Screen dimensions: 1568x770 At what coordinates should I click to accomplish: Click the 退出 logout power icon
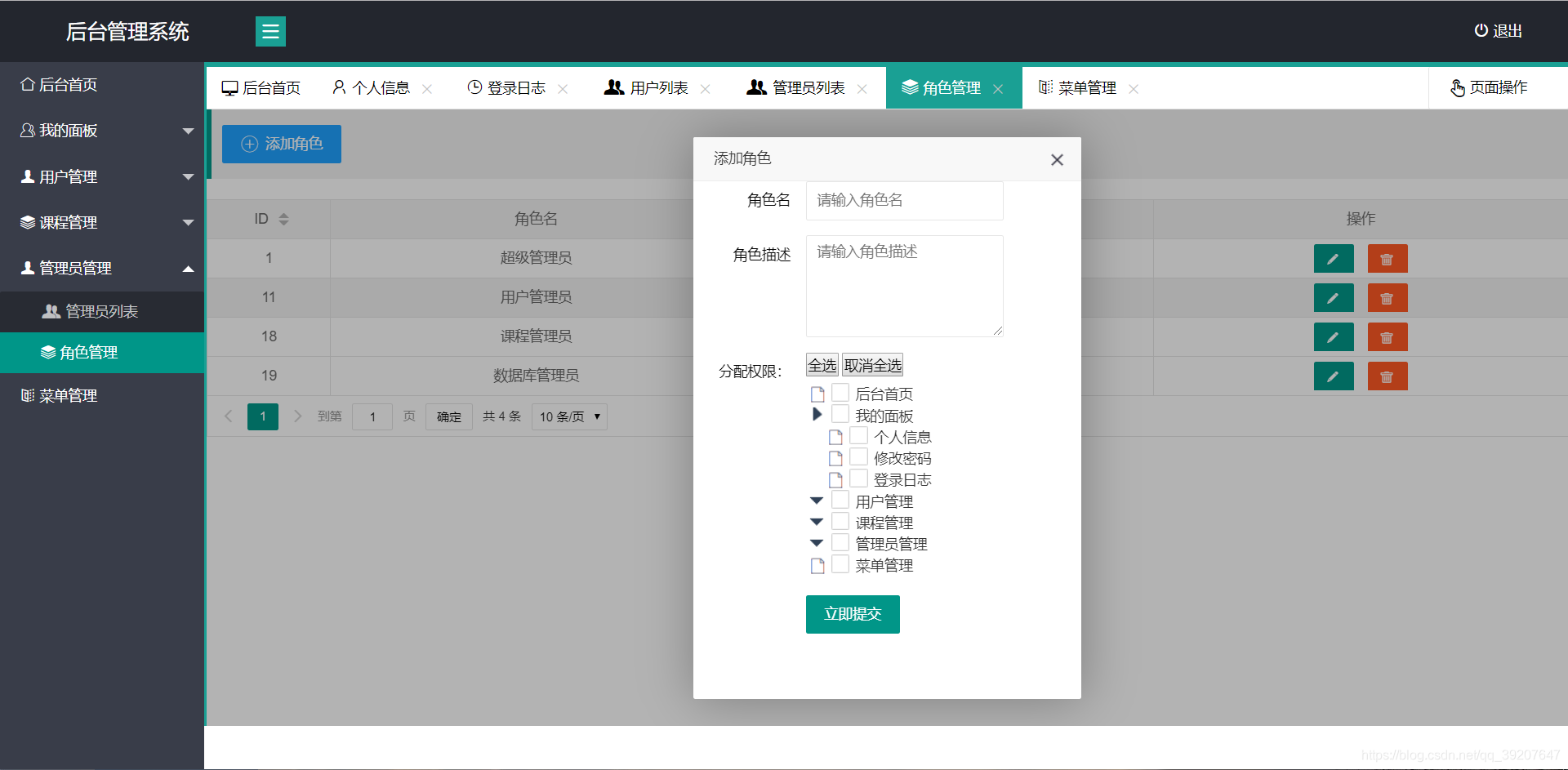point(1481,31)
